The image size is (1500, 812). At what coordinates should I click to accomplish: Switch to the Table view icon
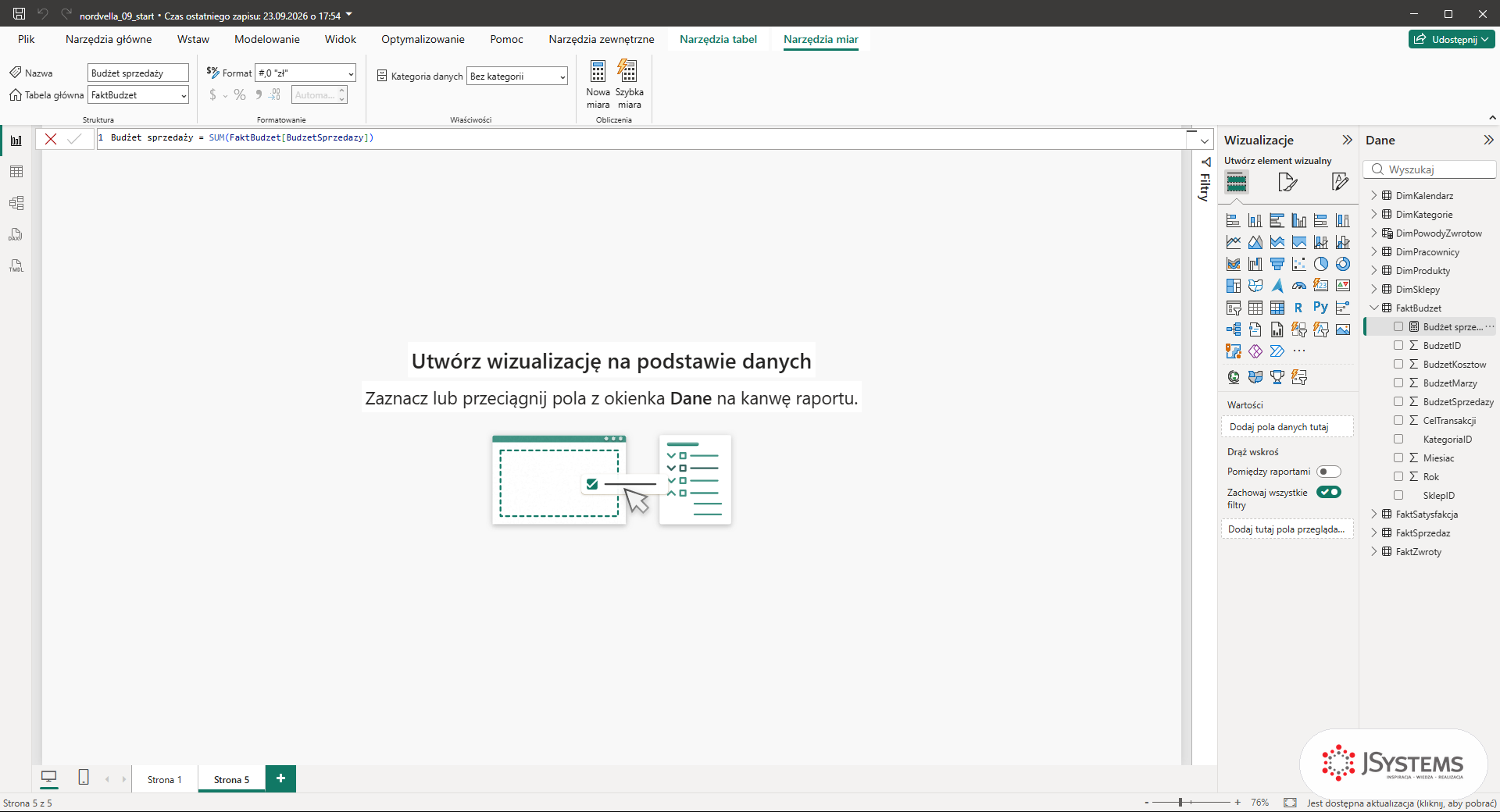[16, 172]
